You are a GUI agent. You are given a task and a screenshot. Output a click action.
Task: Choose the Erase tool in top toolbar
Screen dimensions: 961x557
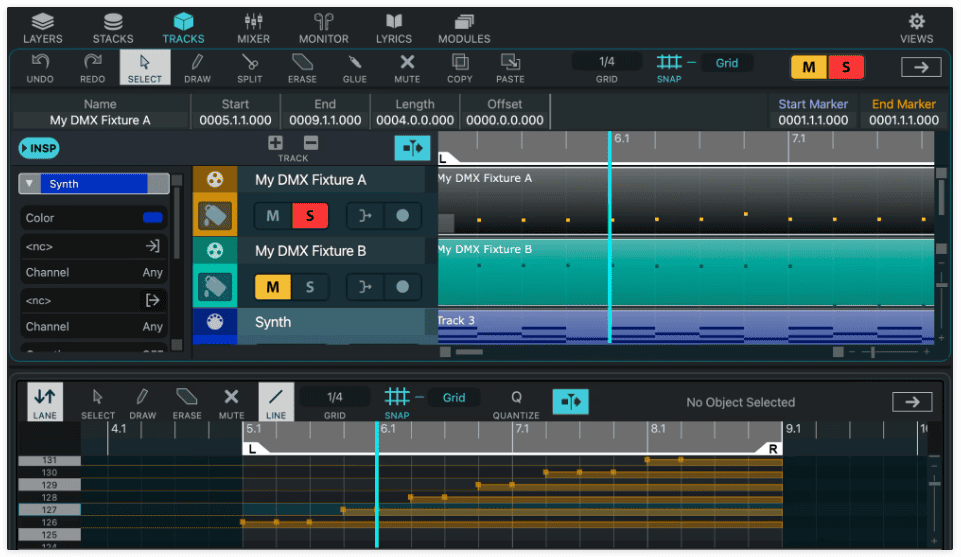tap(302, 68)
